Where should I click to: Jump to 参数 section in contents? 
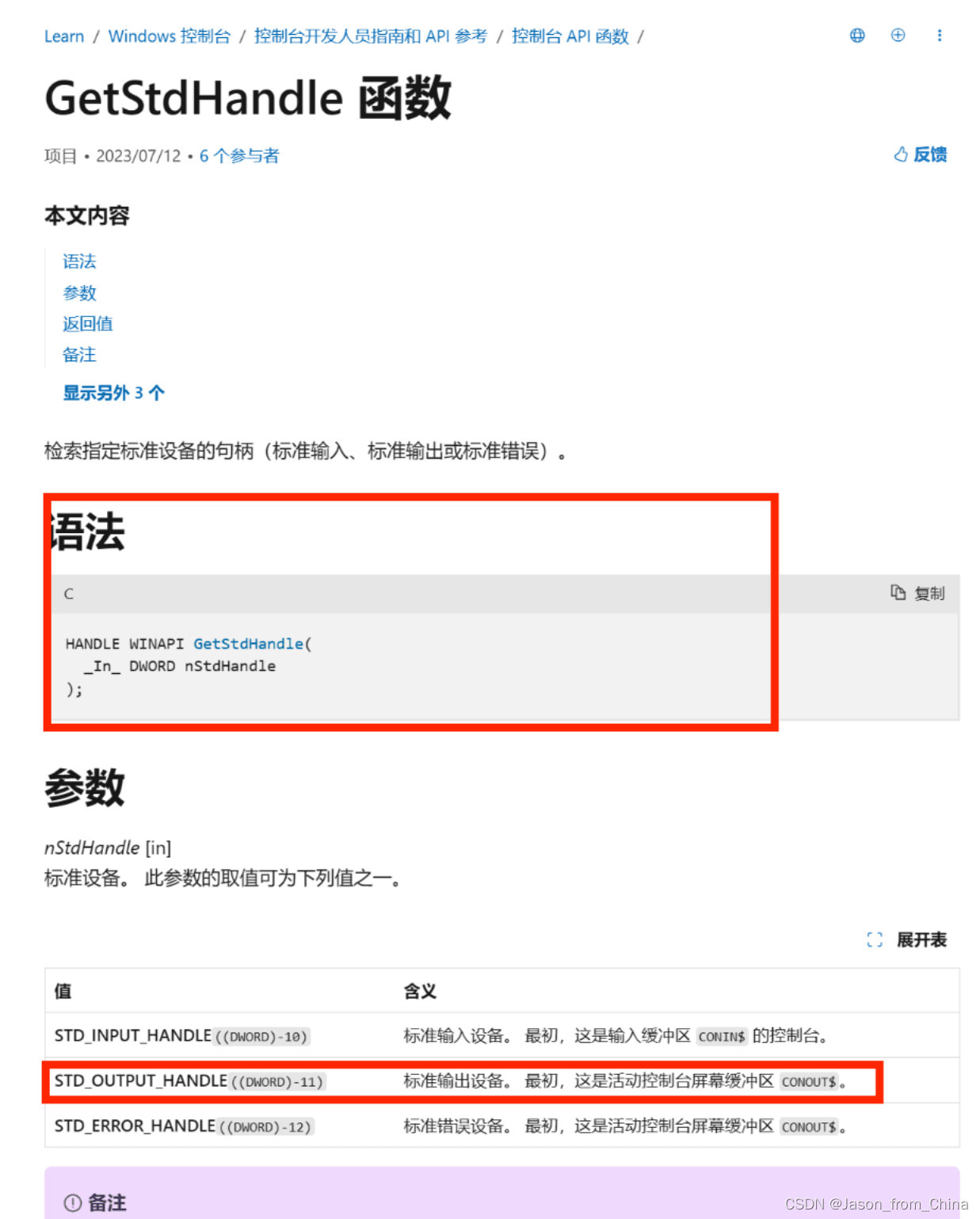coord(79,293)
